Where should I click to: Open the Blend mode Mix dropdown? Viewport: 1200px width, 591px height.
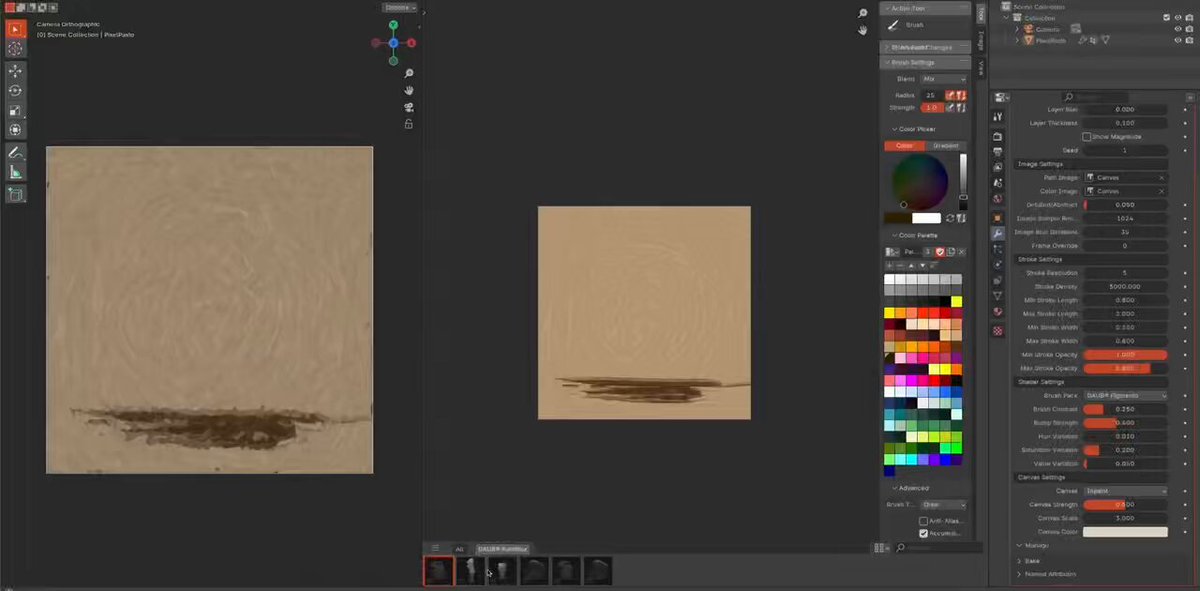point(944,79)
